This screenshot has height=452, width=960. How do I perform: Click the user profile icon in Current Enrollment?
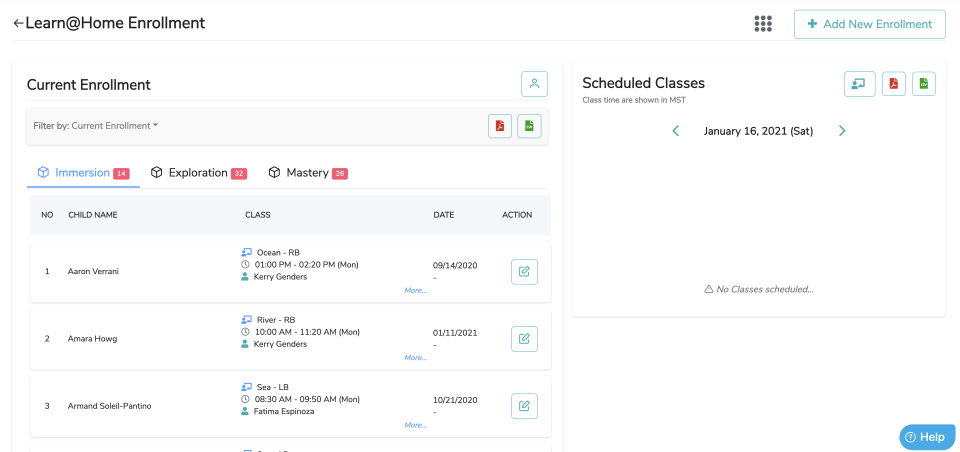click(534, 84)
